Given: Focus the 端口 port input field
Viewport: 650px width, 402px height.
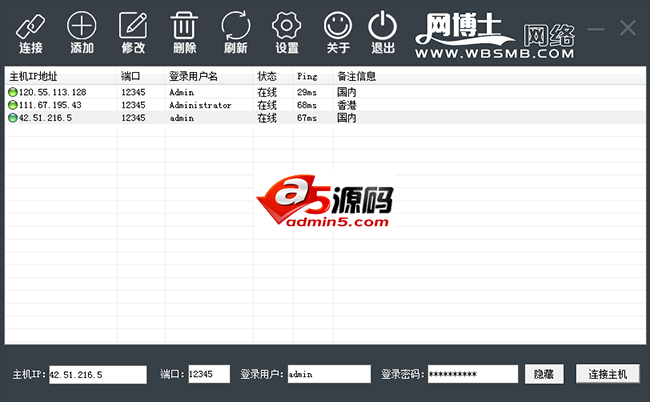Looking at the screenshot, I should coord(209,374).
